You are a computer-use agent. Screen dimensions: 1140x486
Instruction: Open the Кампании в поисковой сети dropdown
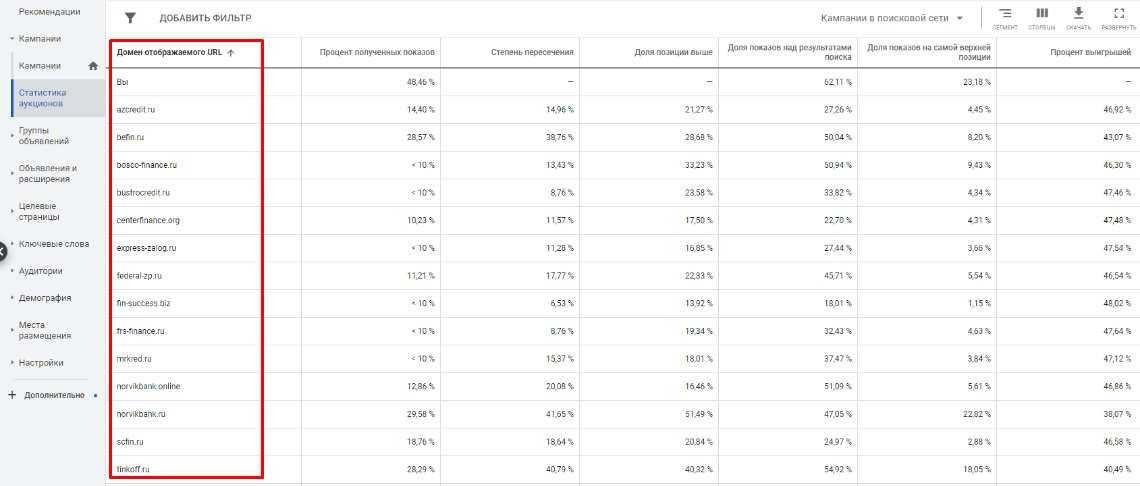[891, 18]
